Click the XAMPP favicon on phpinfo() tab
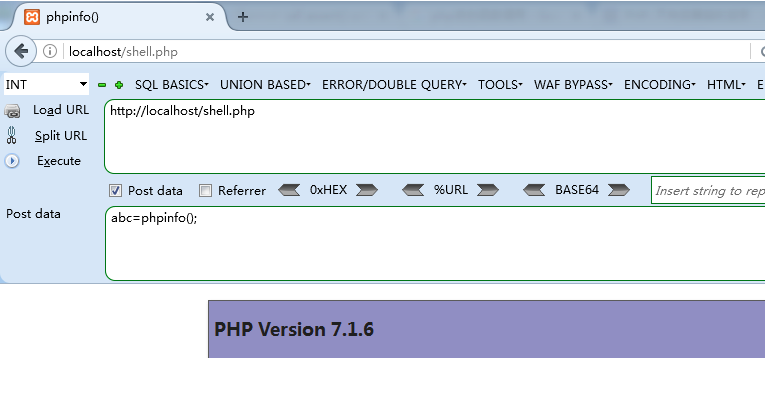This screenshot has width=770, height=393. coord(32,17)
